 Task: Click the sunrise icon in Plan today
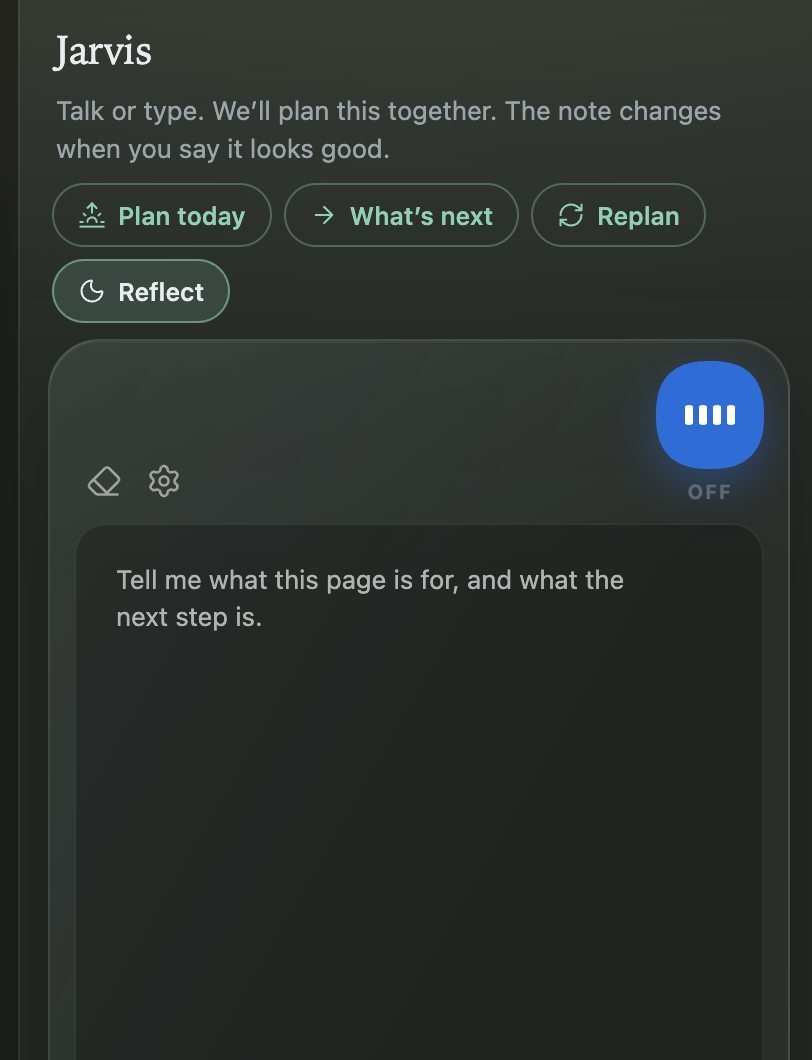coord(92,216)
